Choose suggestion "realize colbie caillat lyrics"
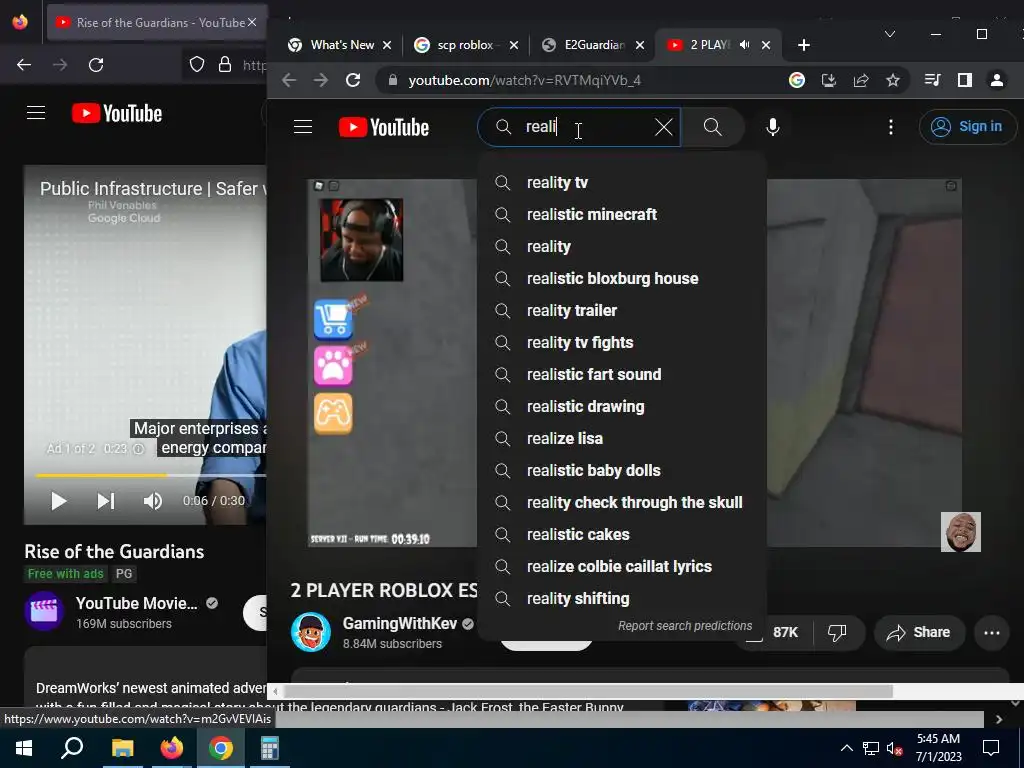 (x=622, y=566)
